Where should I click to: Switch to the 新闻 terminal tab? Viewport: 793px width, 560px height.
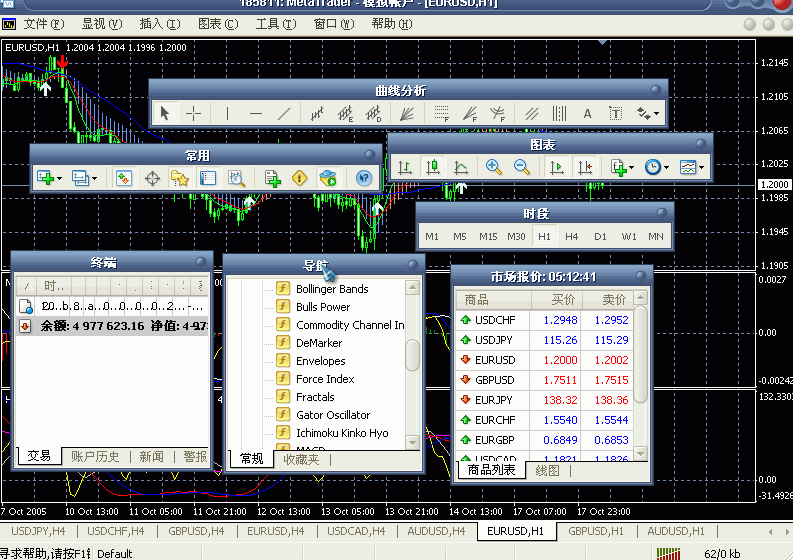click(151, 457)
